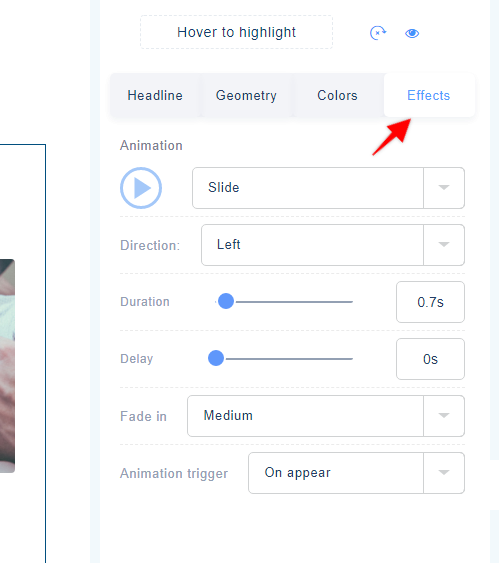Click the Duration slider handle
The width and height of the screenshot is (499, 563).
pyautogui.click(x=226, y=301)
